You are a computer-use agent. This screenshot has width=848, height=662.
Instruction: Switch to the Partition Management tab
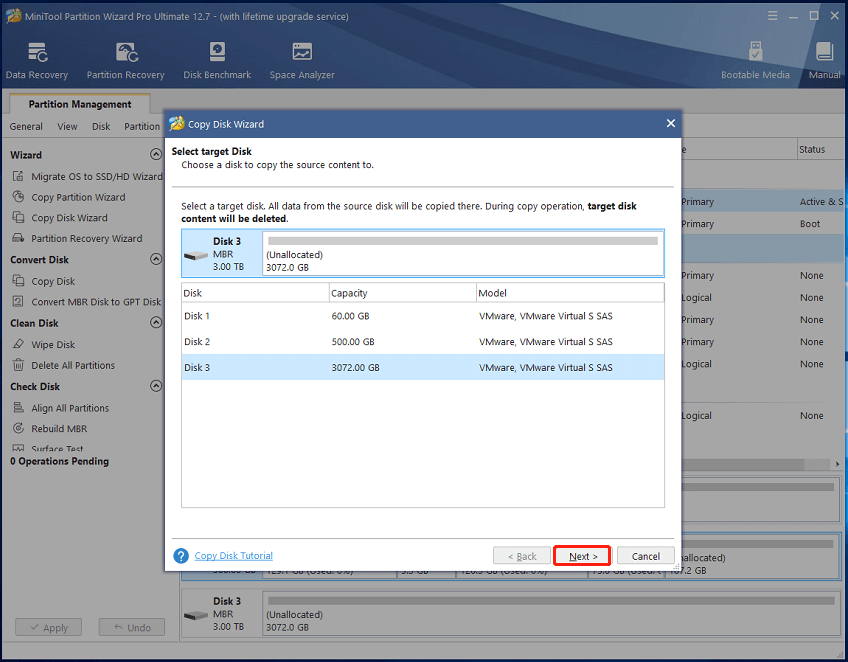80,104
